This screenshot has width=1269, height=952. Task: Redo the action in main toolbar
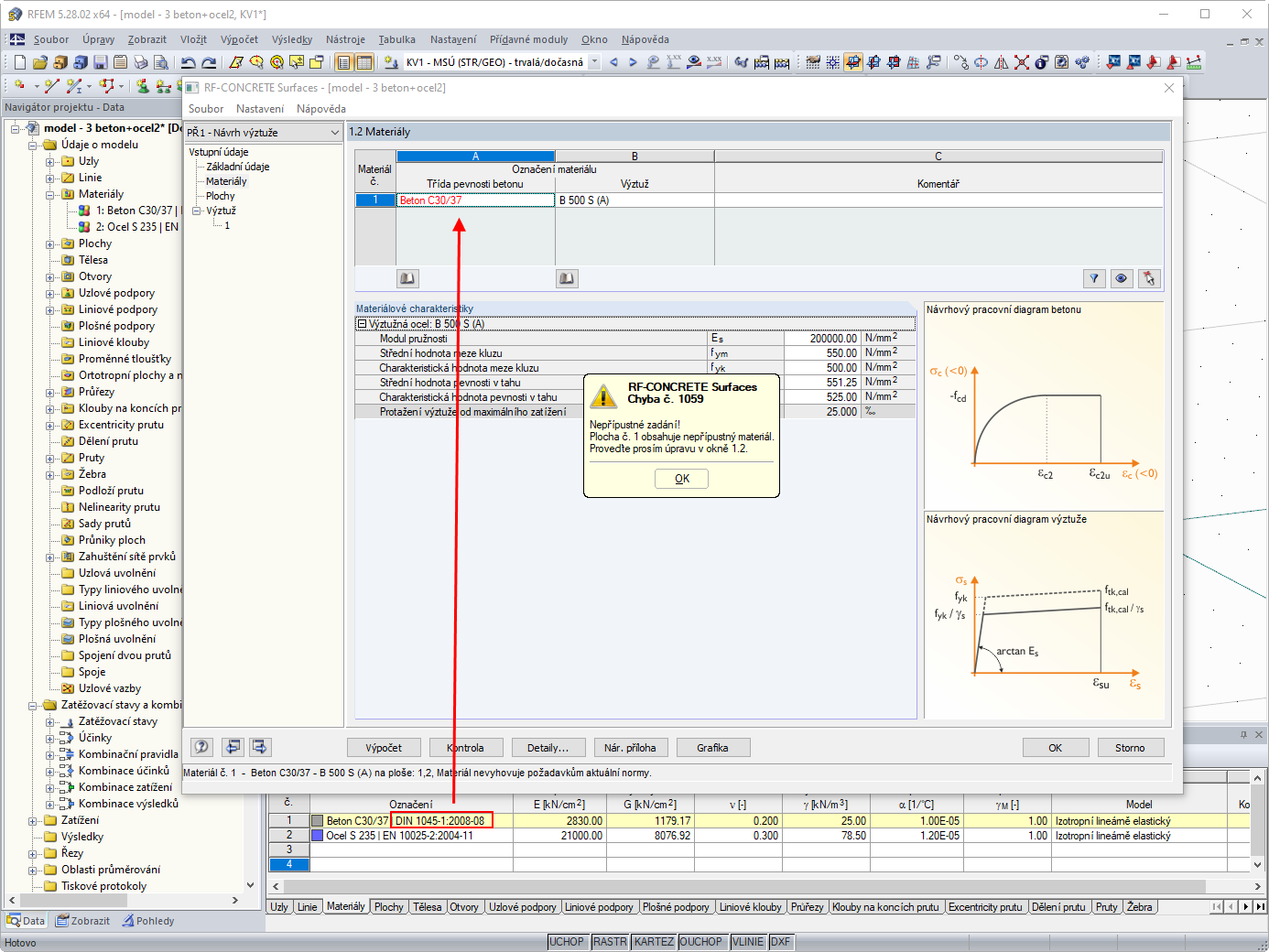tap(209, 62)
